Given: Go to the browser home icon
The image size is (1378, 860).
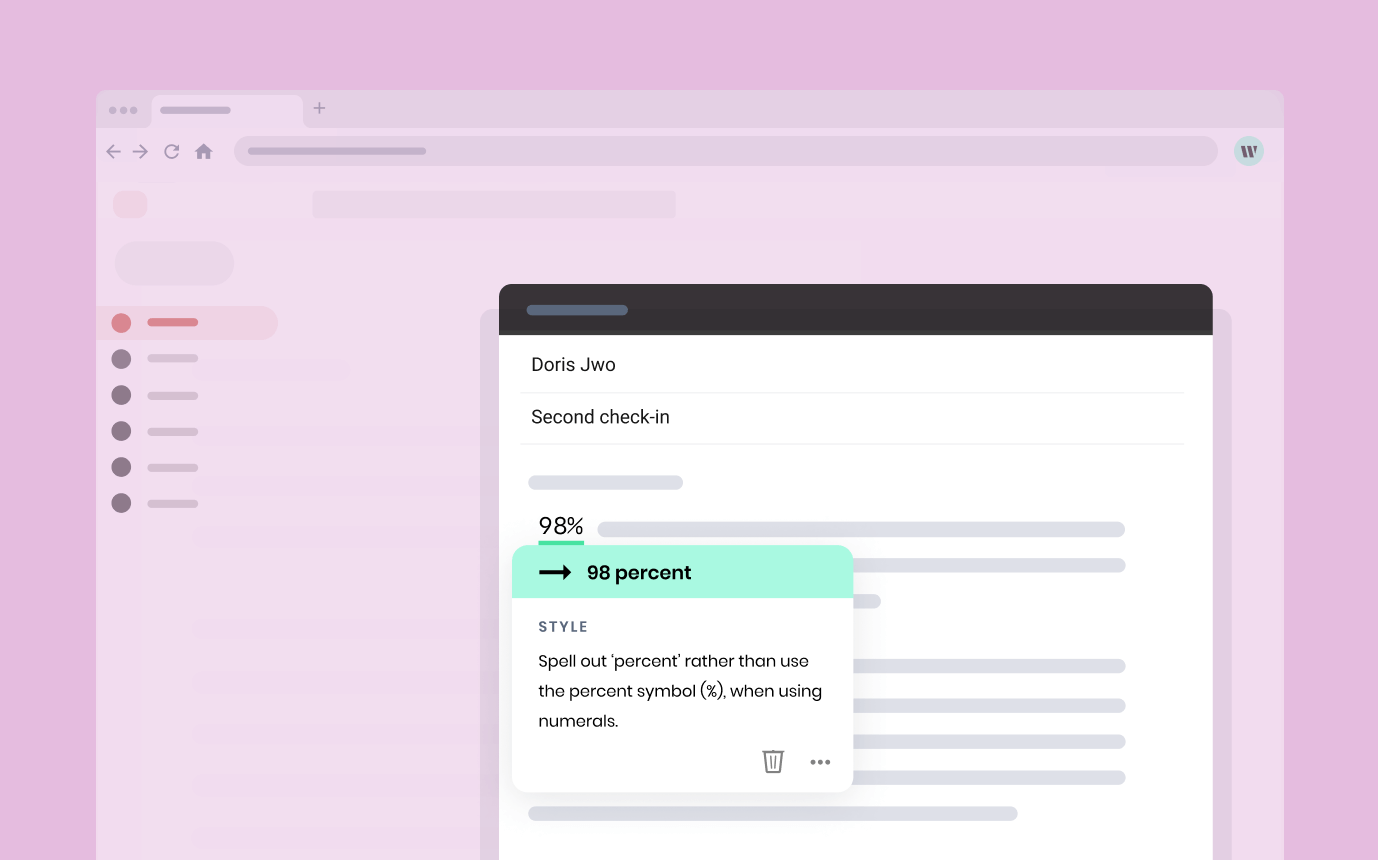Looking at the screenshot, I should point(204,151).
